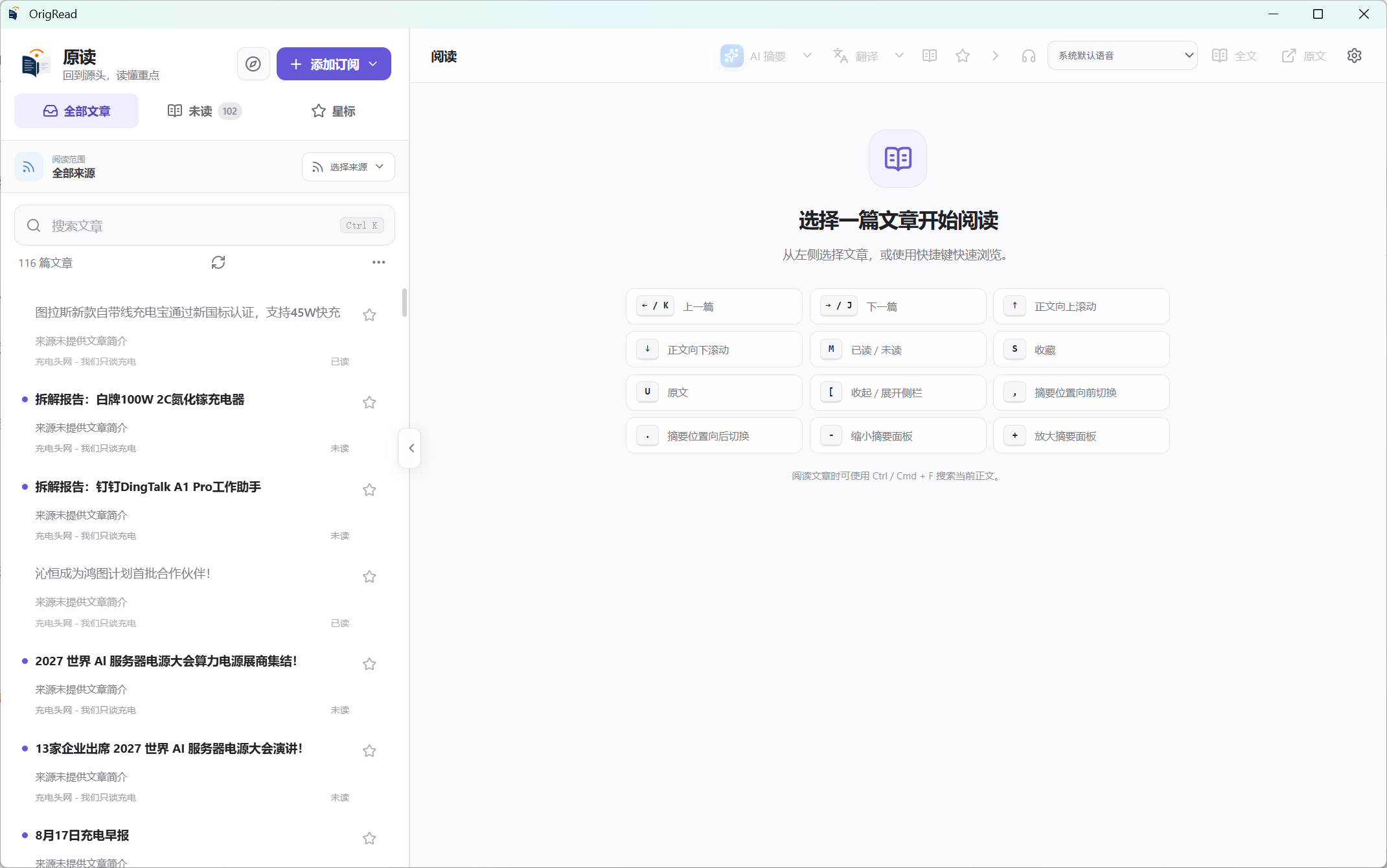Maximize the OrigRead window
Screen dimensions: 1387x868
pyautogui.click(x=1318, y=14)
